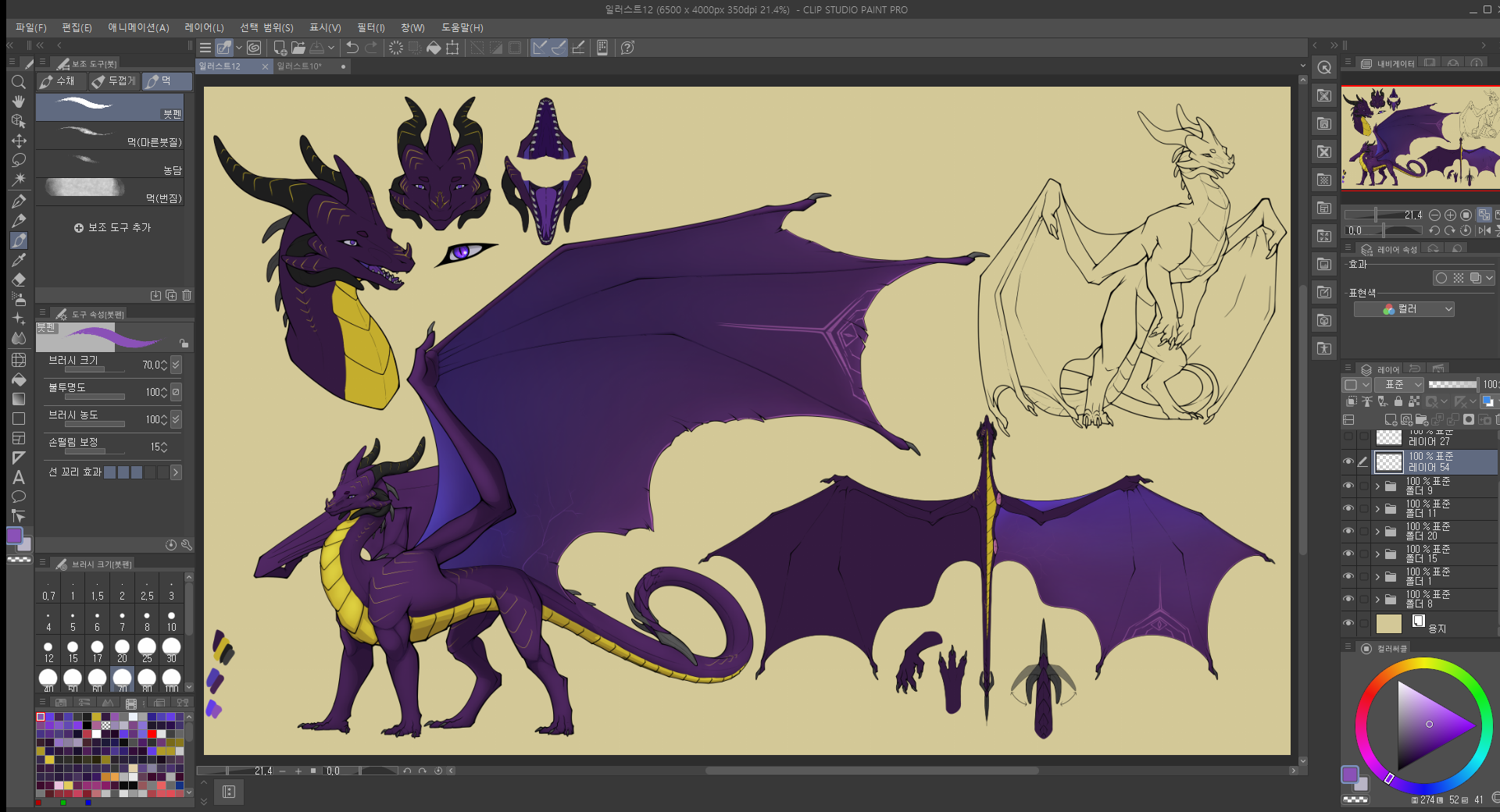Open the 표준 blending mode dropdown
This screenshot has height=812, width=1500.
pos(1400,384)
